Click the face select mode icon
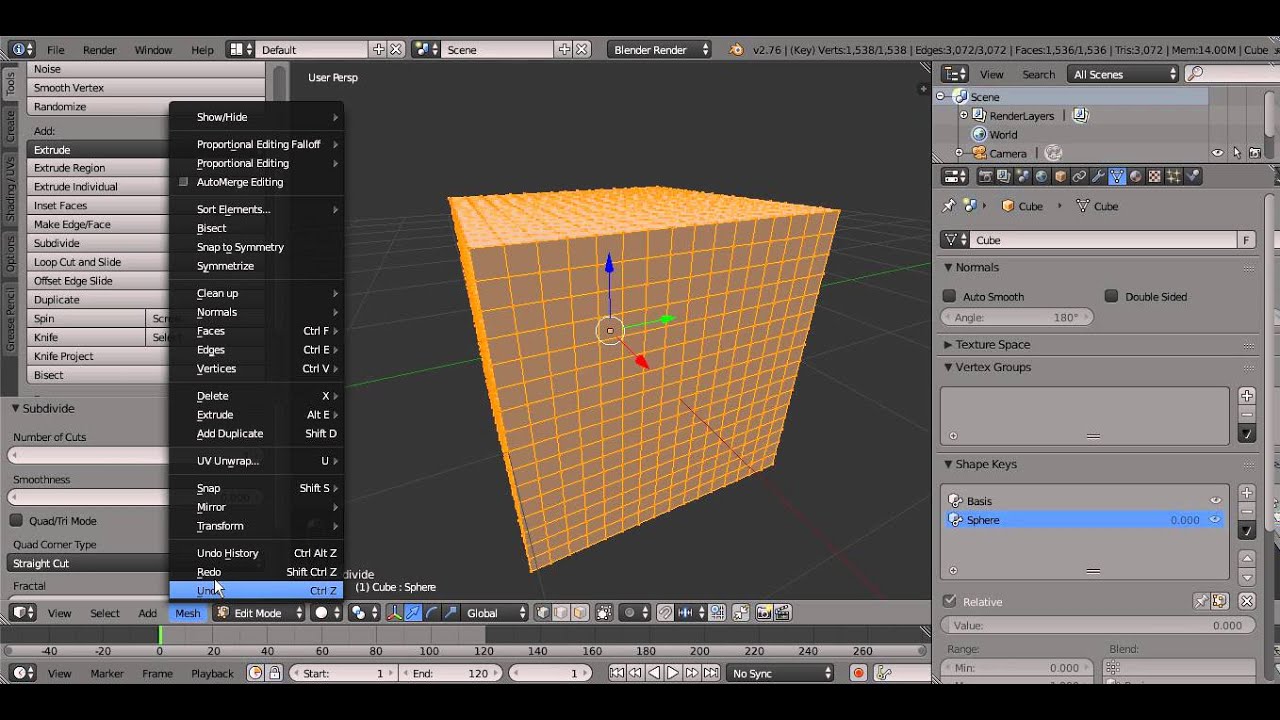Screen dimensions: 1280x720 point(580,613)
